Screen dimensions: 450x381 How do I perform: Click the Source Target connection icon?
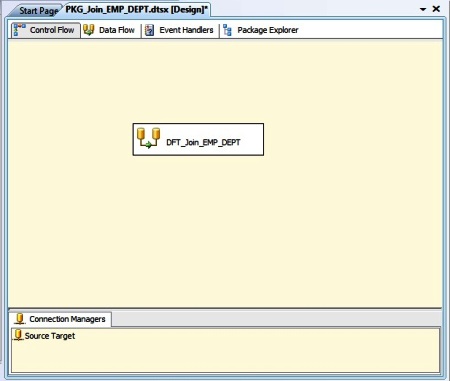tap(18, 335)
